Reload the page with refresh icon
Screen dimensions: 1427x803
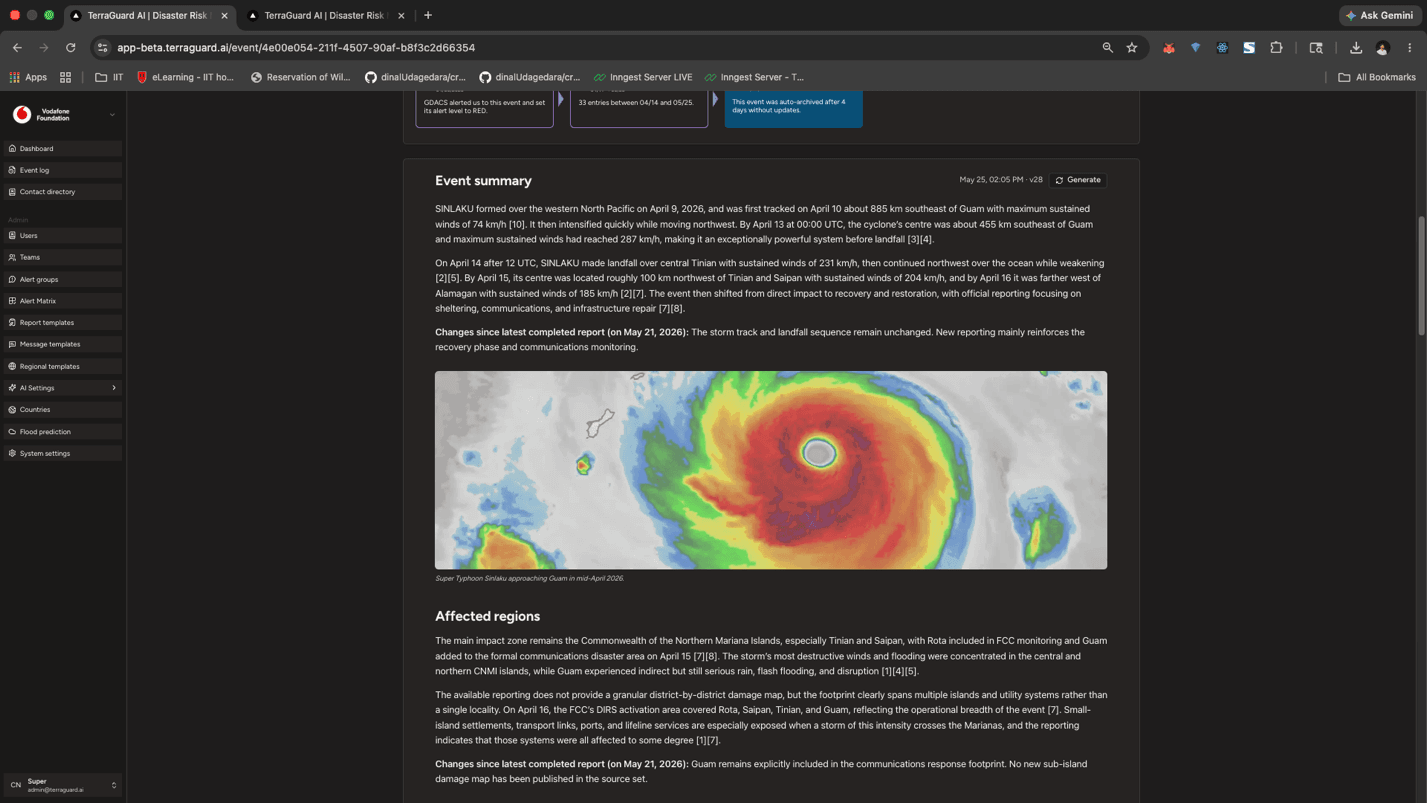pyautogui.click(x=70, y=48)
